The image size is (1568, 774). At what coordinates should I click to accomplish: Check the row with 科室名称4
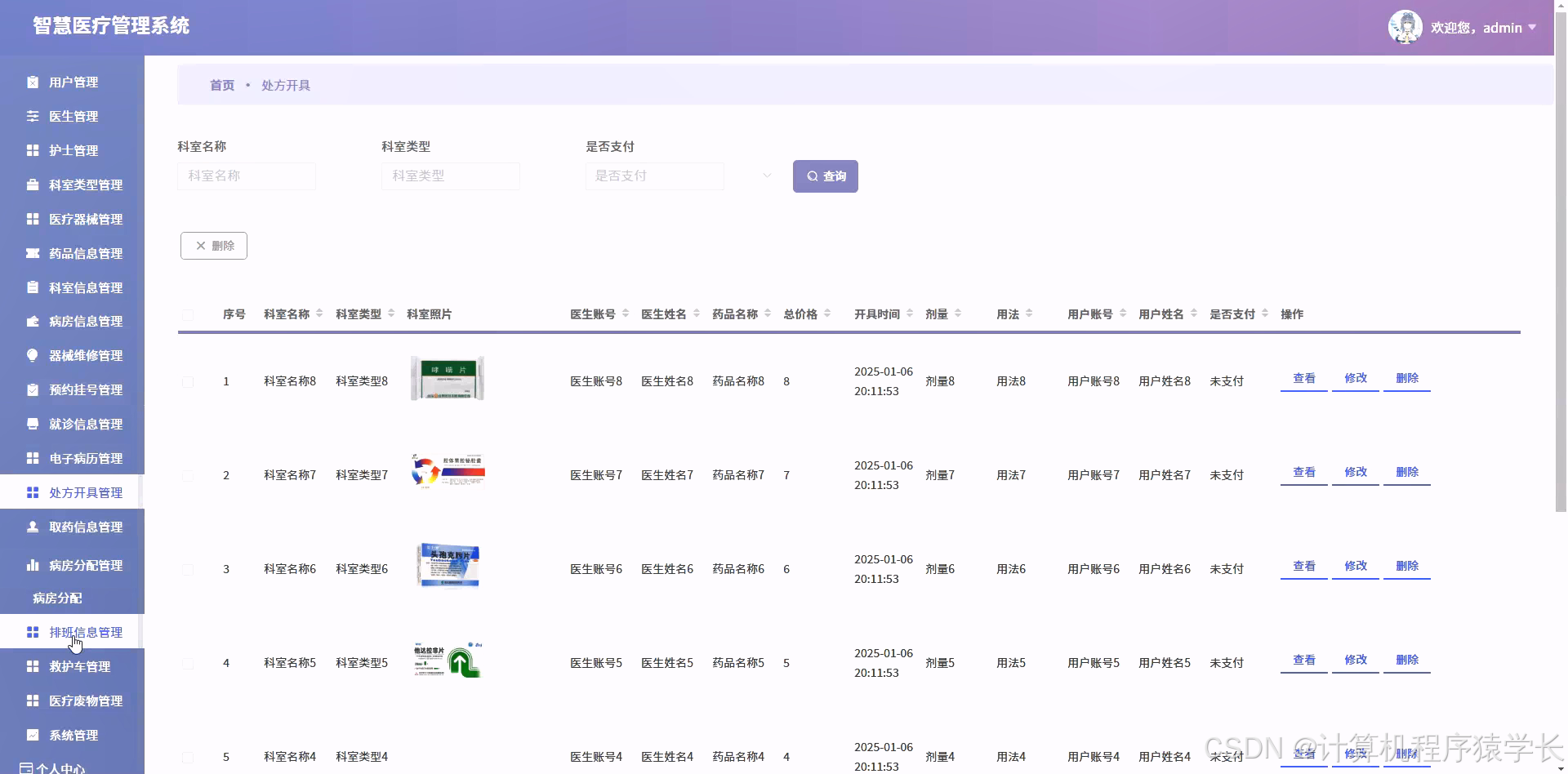188,758
